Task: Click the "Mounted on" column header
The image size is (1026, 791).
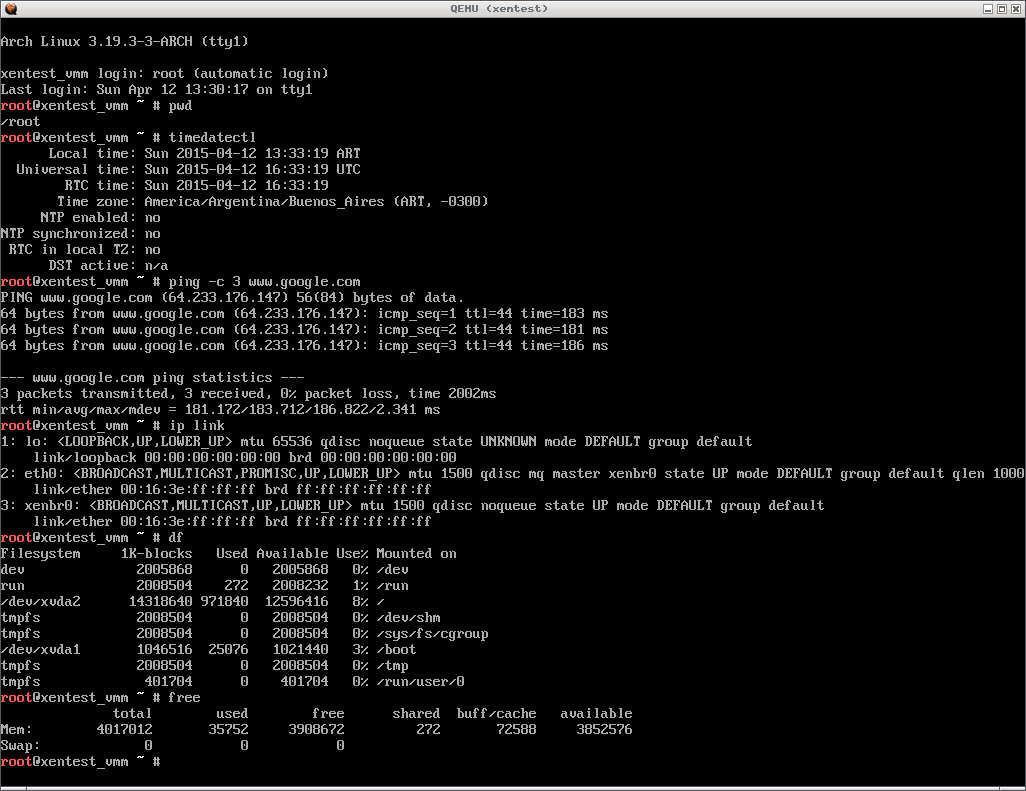Action: point(416,554)
